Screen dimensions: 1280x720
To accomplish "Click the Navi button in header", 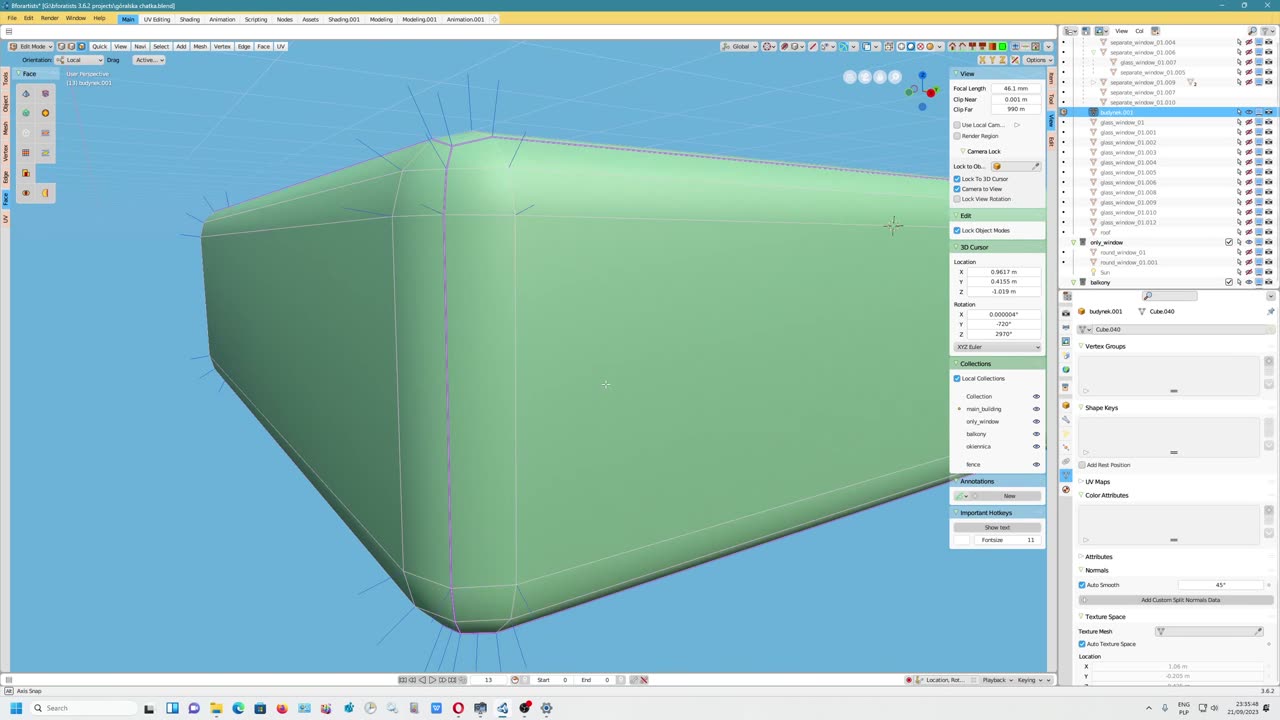I will tap(140, 46).
